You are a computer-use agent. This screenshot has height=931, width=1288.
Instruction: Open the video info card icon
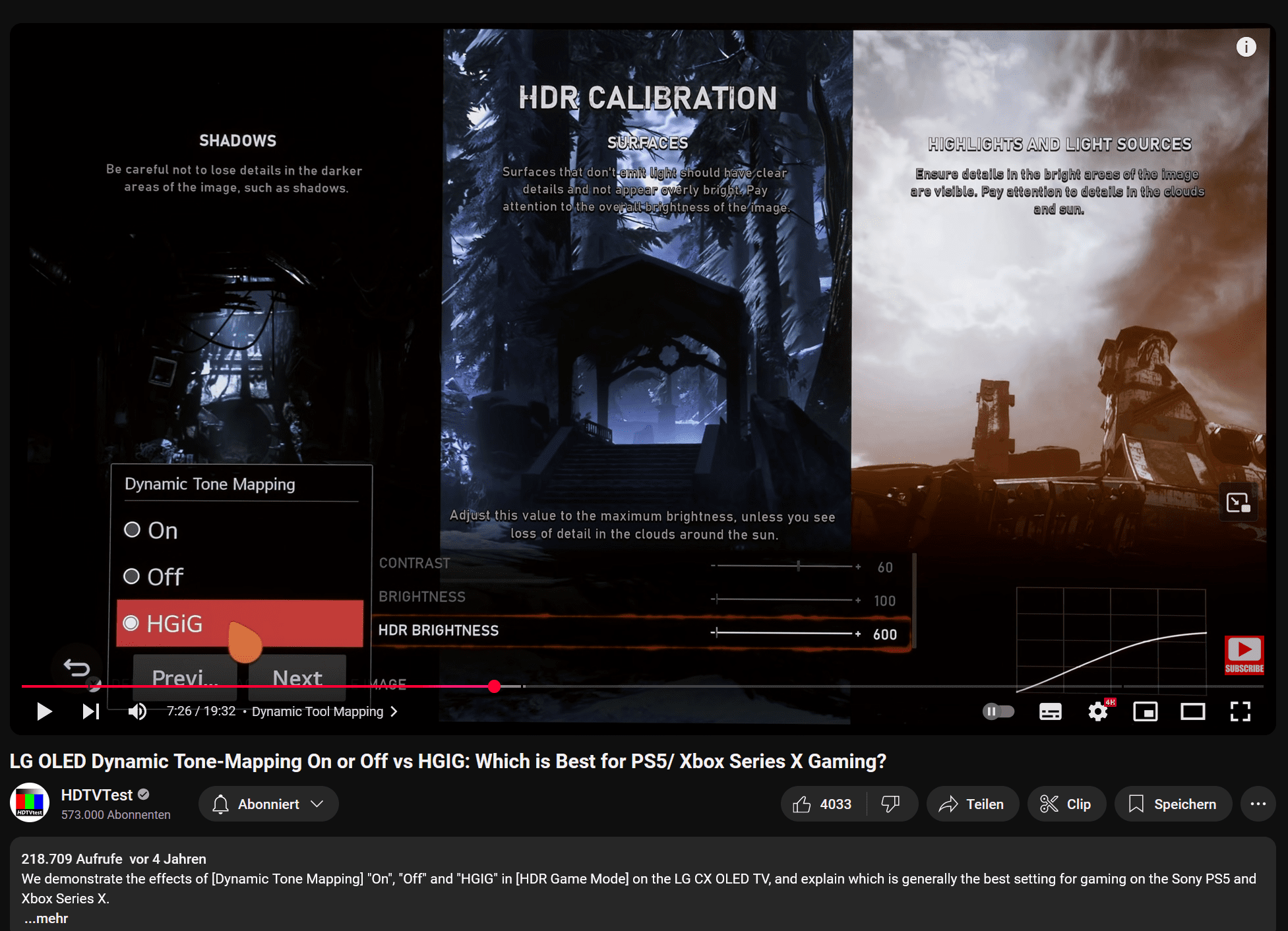(x=1246, y=47)
